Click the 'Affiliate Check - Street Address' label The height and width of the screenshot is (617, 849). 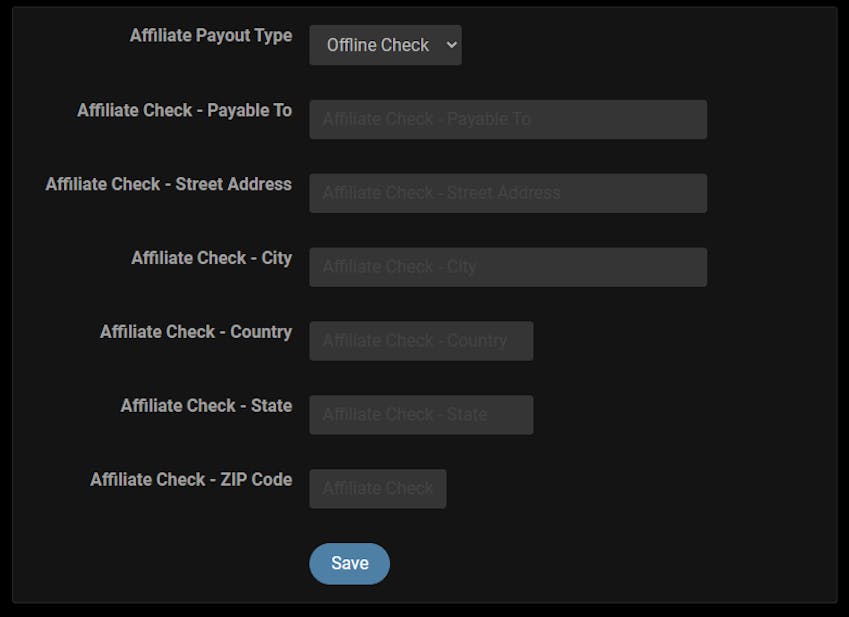click(168, 184)
